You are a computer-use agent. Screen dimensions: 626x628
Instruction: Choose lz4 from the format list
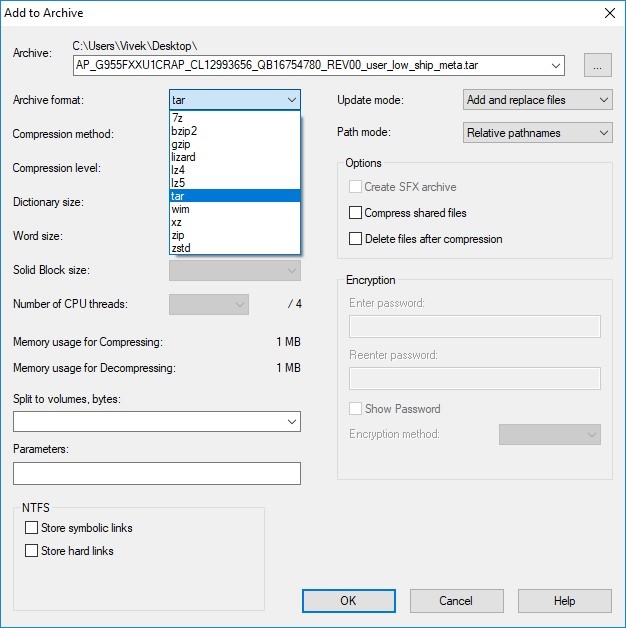coord(235,170)
